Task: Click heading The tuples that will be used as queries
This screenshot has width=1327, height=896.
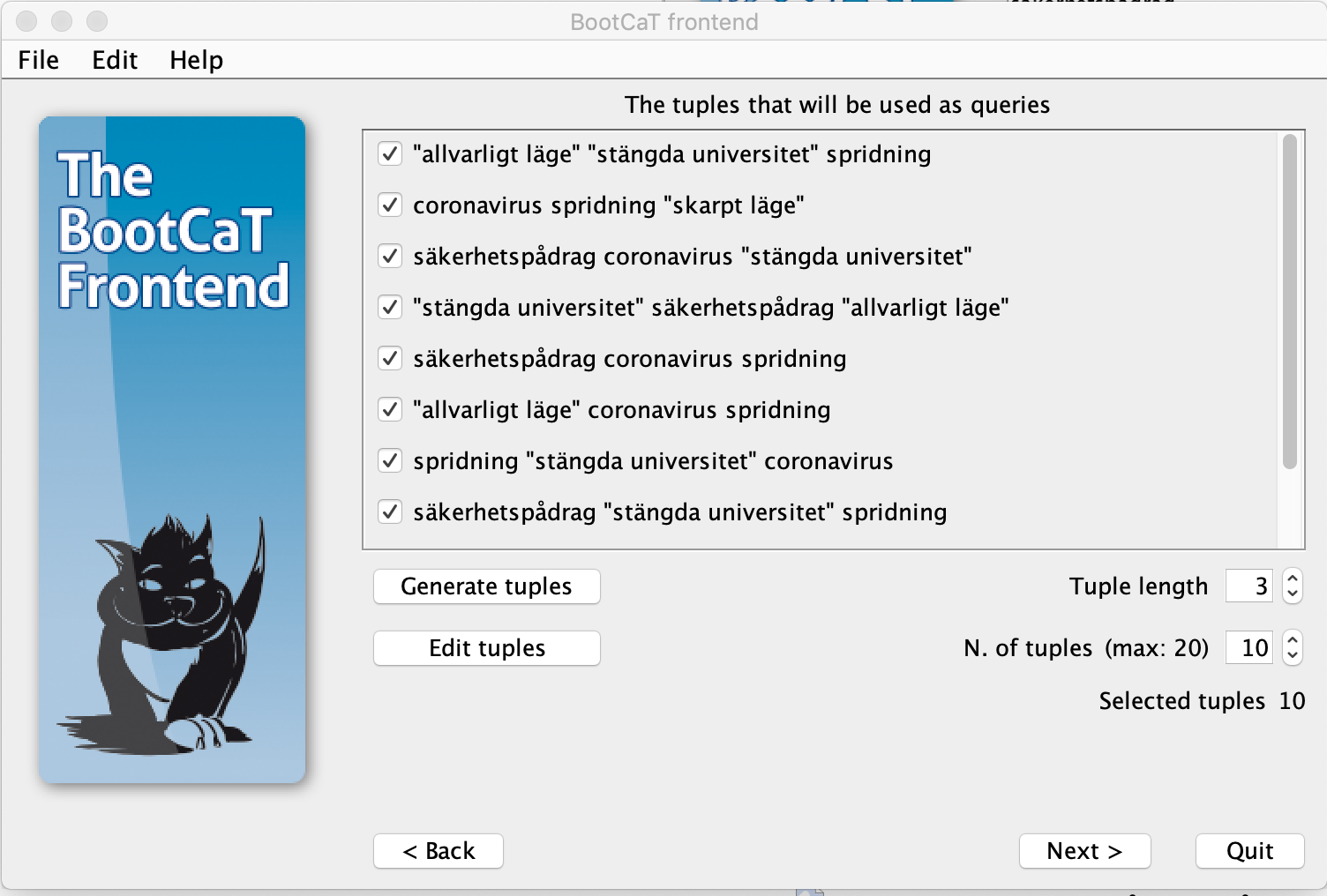Action: [837, 105]
